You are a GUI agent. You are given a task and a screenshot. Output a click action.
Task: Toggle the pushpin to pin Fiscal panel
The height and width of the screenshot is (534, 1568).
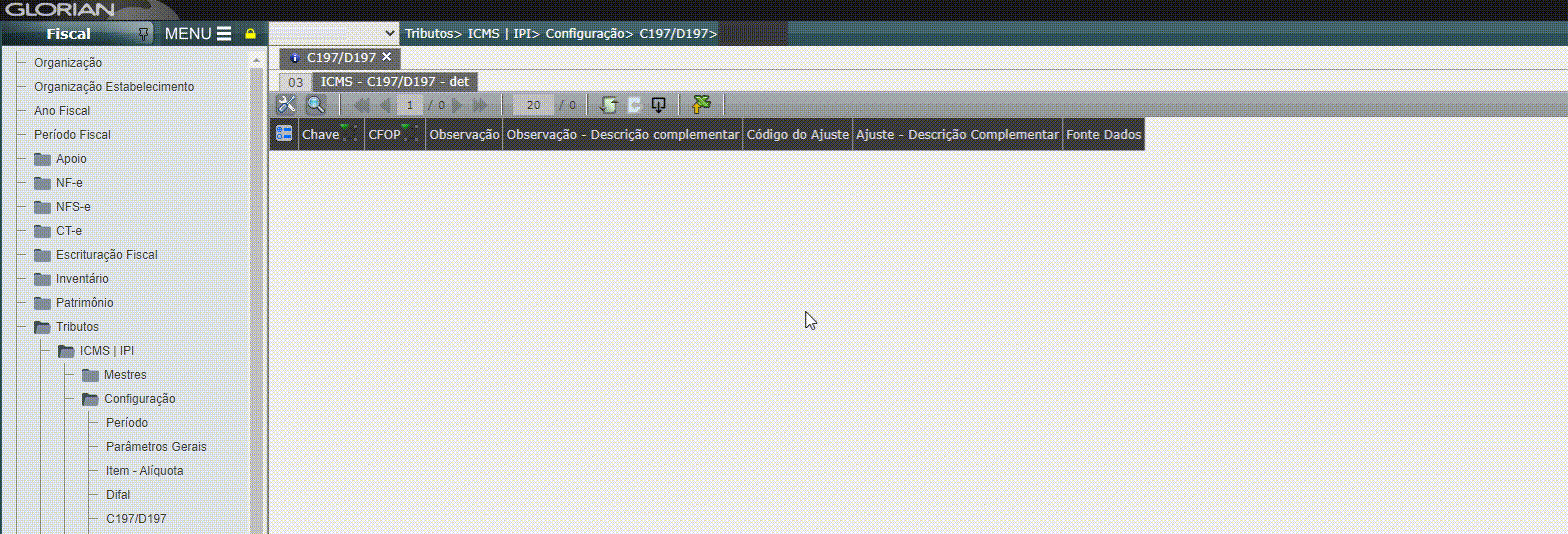pos(143,33)
